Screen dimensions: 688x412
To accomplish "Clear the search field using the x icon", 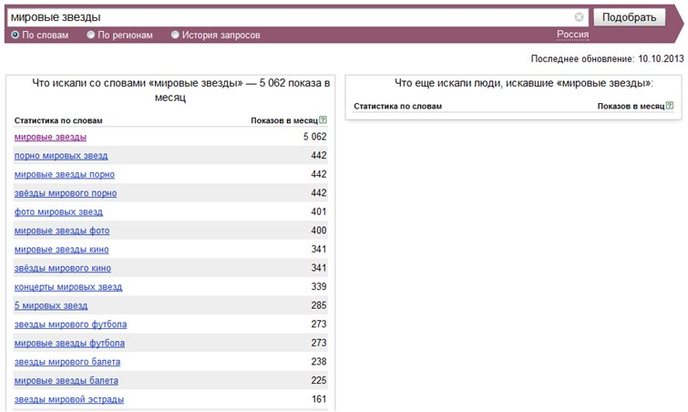I will (579, 17).
